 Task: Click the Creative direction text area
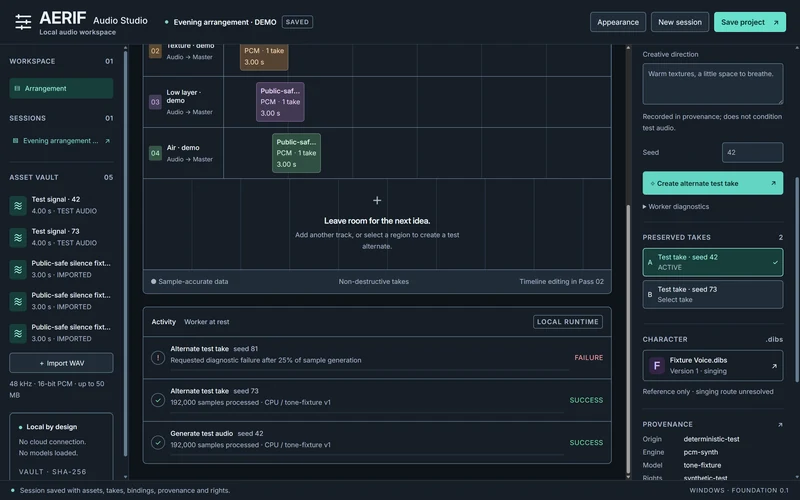tap(713, 84)
